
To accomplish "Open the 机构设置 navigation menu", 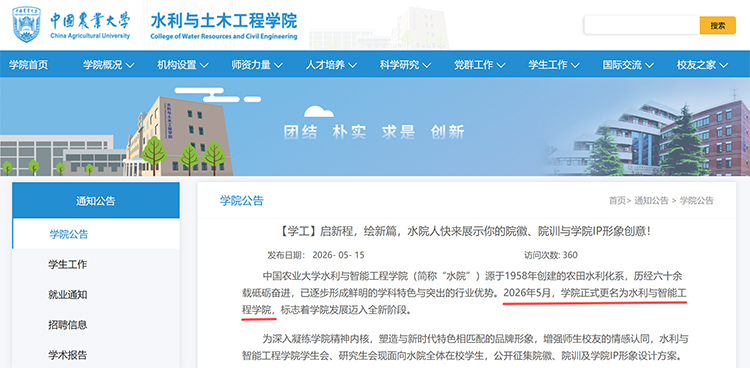I will 177,65.
